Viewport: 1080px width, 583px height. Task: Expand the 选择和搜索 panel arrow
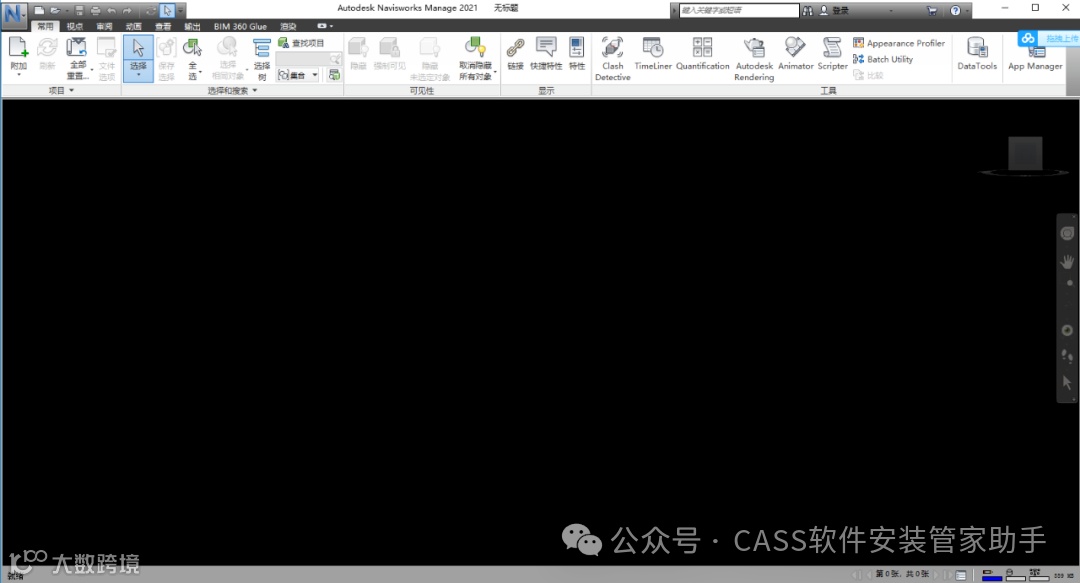255,90
